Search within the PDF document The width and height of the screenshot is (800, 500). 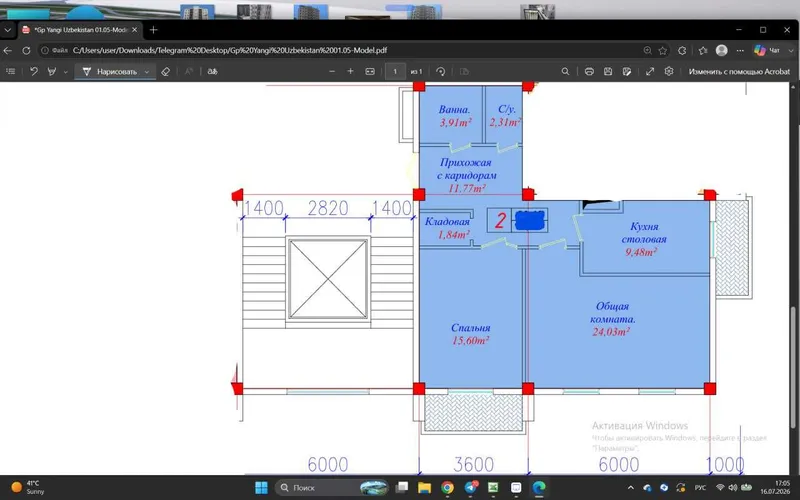565,72
